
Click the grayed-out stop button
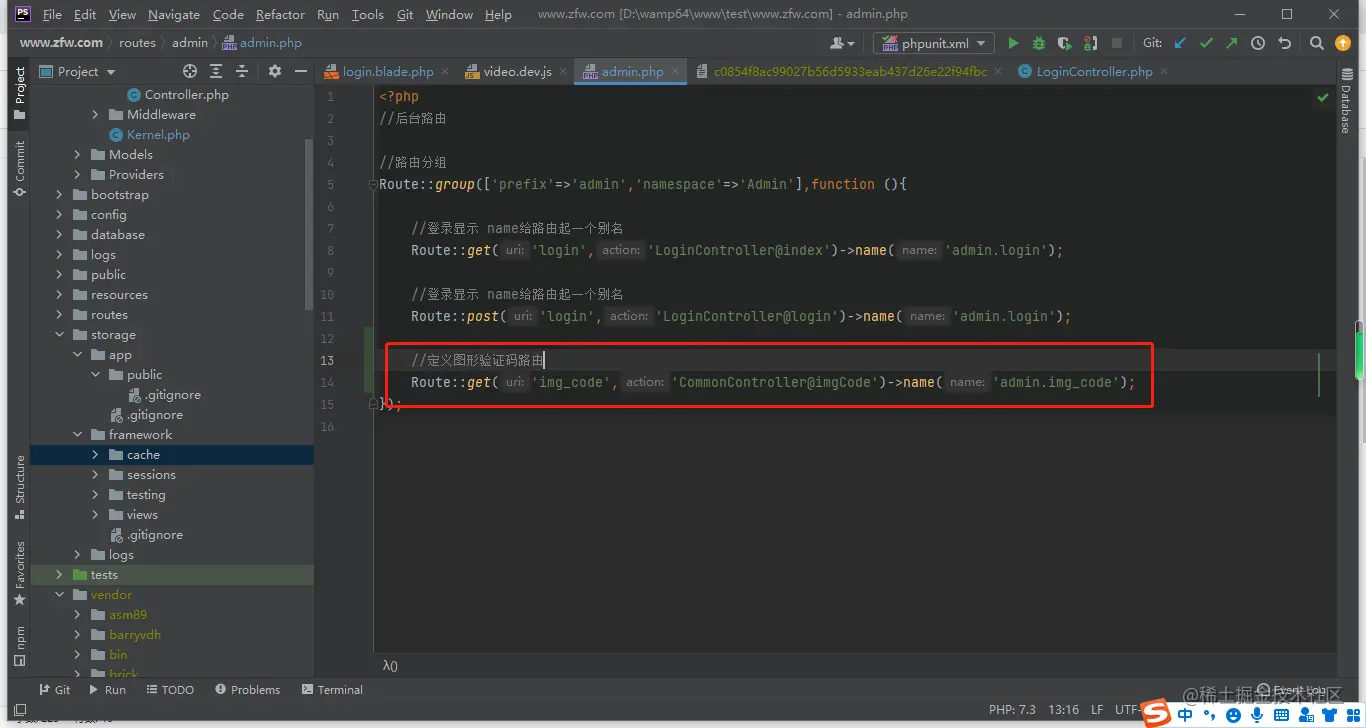pyautogui.click(x=1117, y=43)
